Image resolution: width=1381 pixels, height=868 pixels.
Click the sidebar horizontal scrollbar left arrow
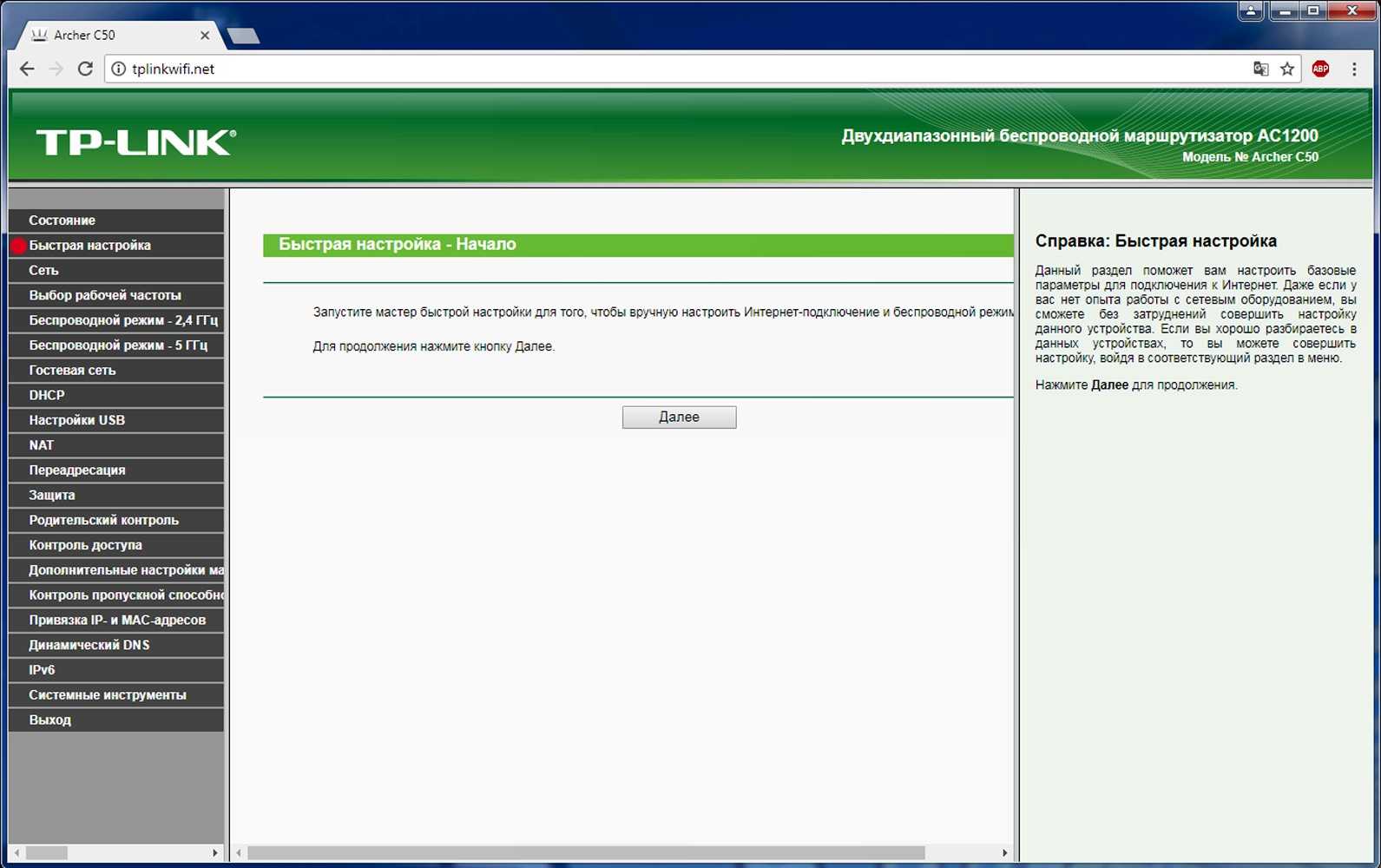coord(16,853)
